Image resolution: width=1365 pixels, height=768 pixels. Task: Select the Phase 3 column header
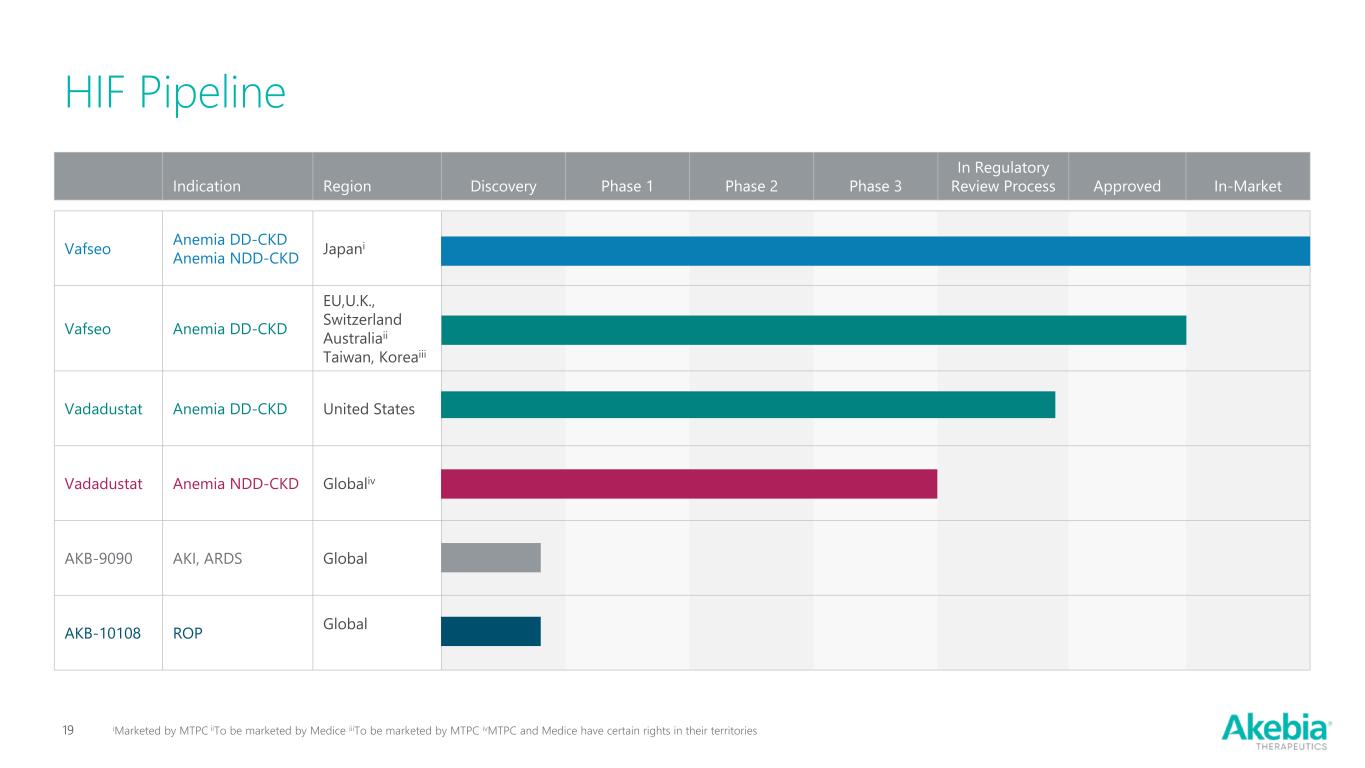(x=875, y=186)
